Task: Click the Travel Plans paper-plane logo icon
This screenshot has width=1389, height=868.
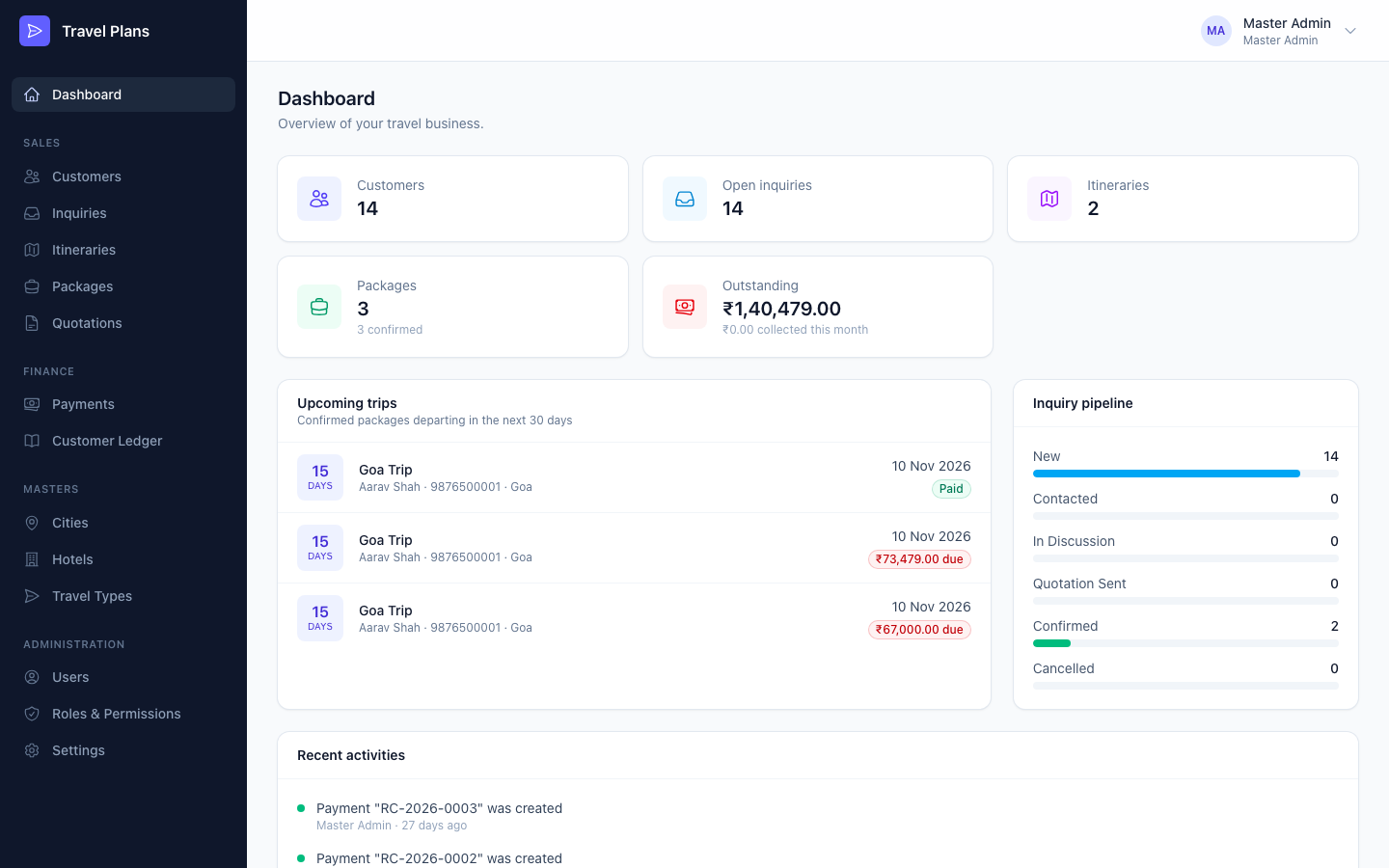Action: [35, 31]
